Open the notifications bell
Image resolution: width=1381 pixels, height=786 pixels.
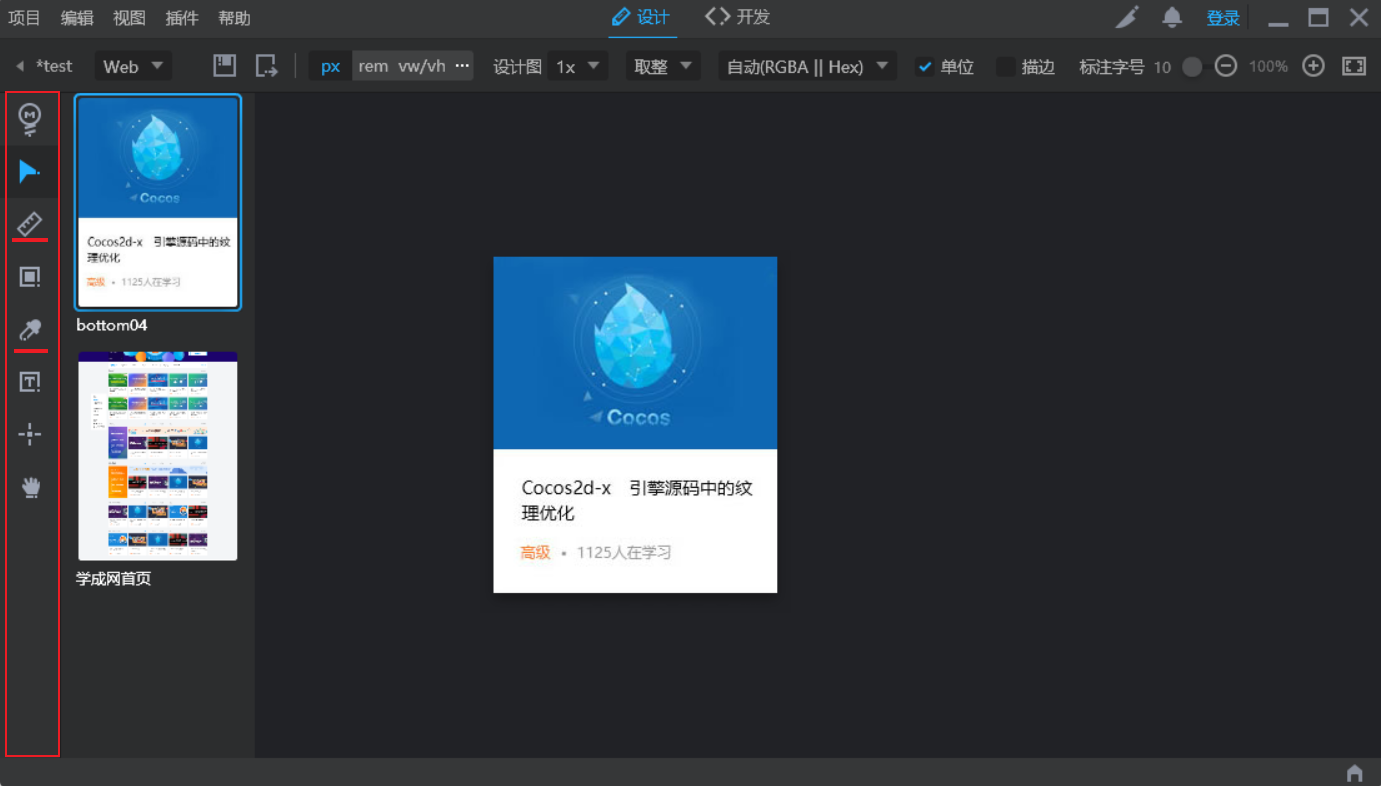1172,17
